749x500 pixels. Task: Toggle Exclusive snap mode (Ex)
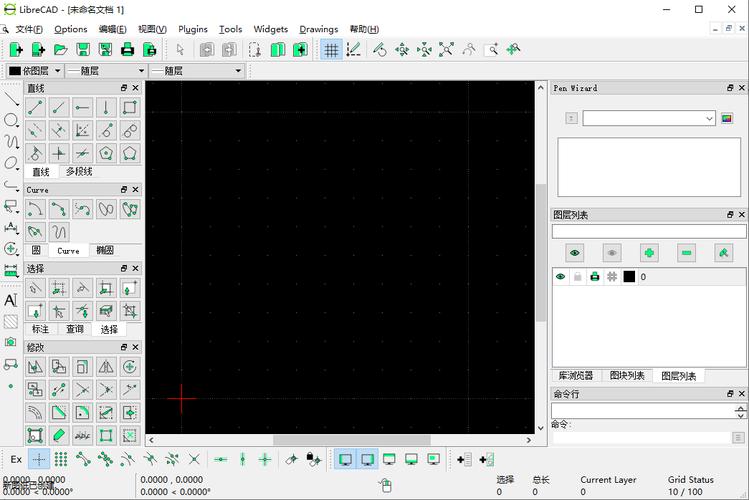(x=16, y=459)
